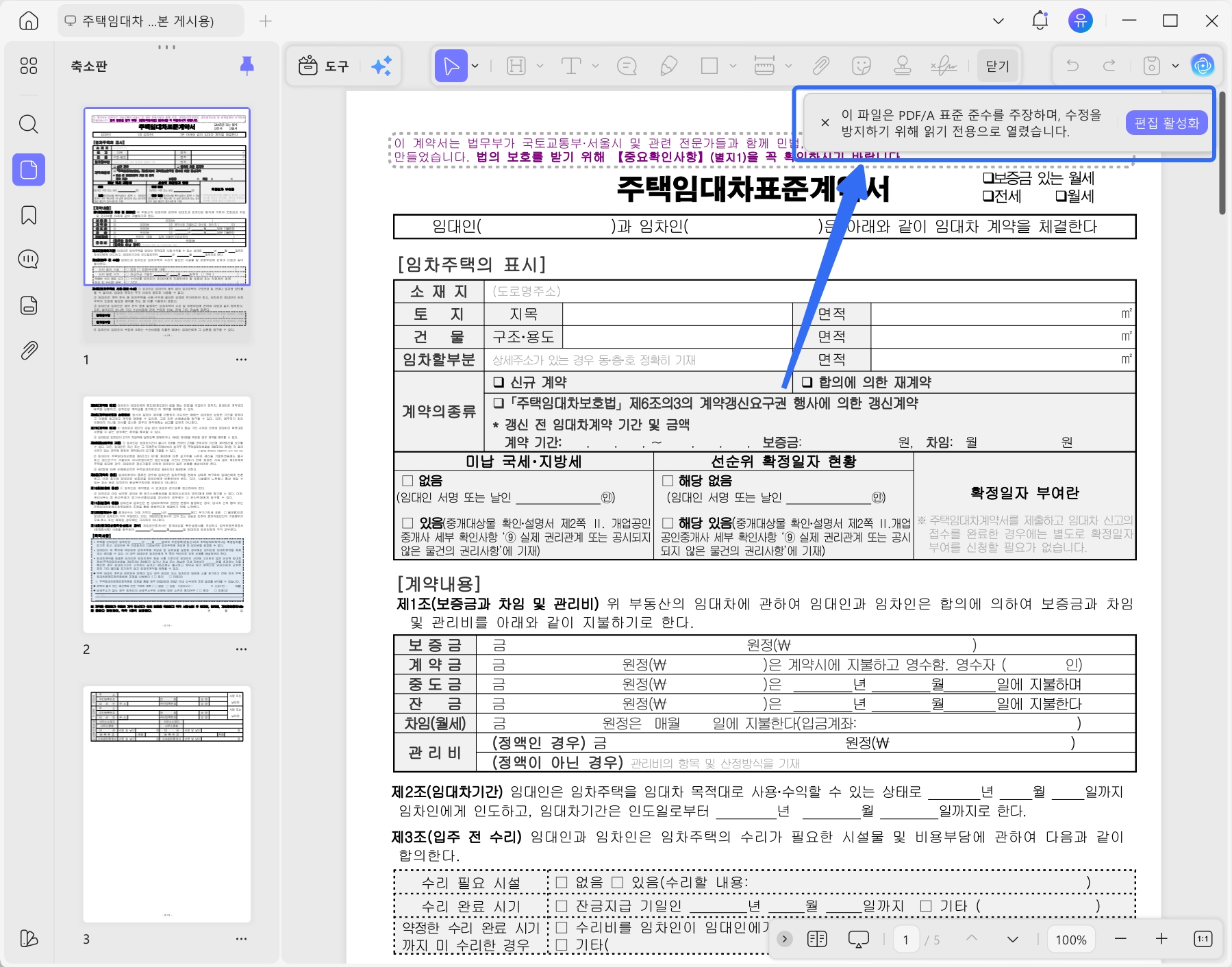Open the bookmarks panel icon
The width and height of the screenshot is (1232, 967).
coord(29,215)
